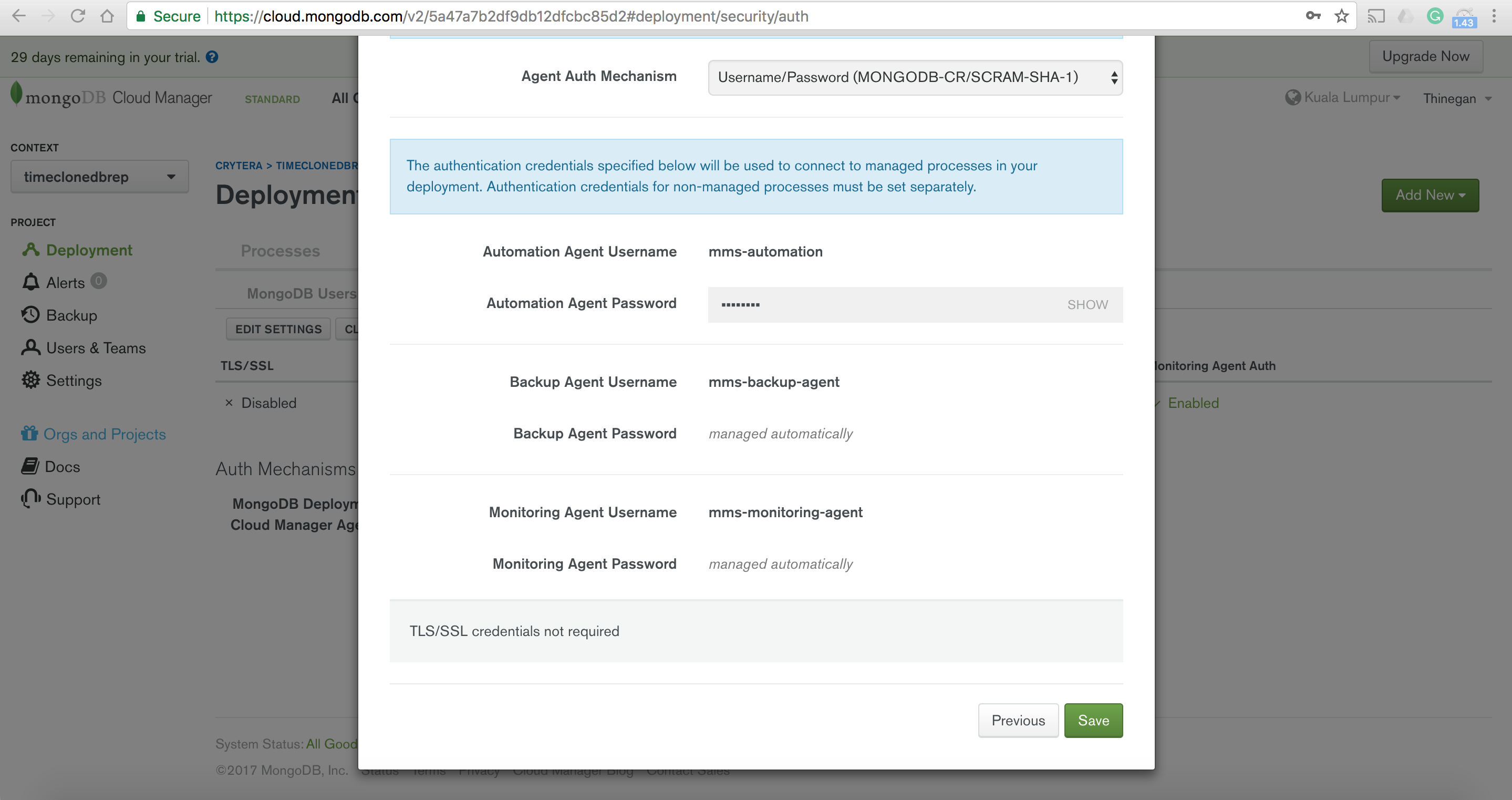Open Docs link in sidebar
Image resolution: width=1512 pixels, height=800 pixels.
(x=62, y=466)
